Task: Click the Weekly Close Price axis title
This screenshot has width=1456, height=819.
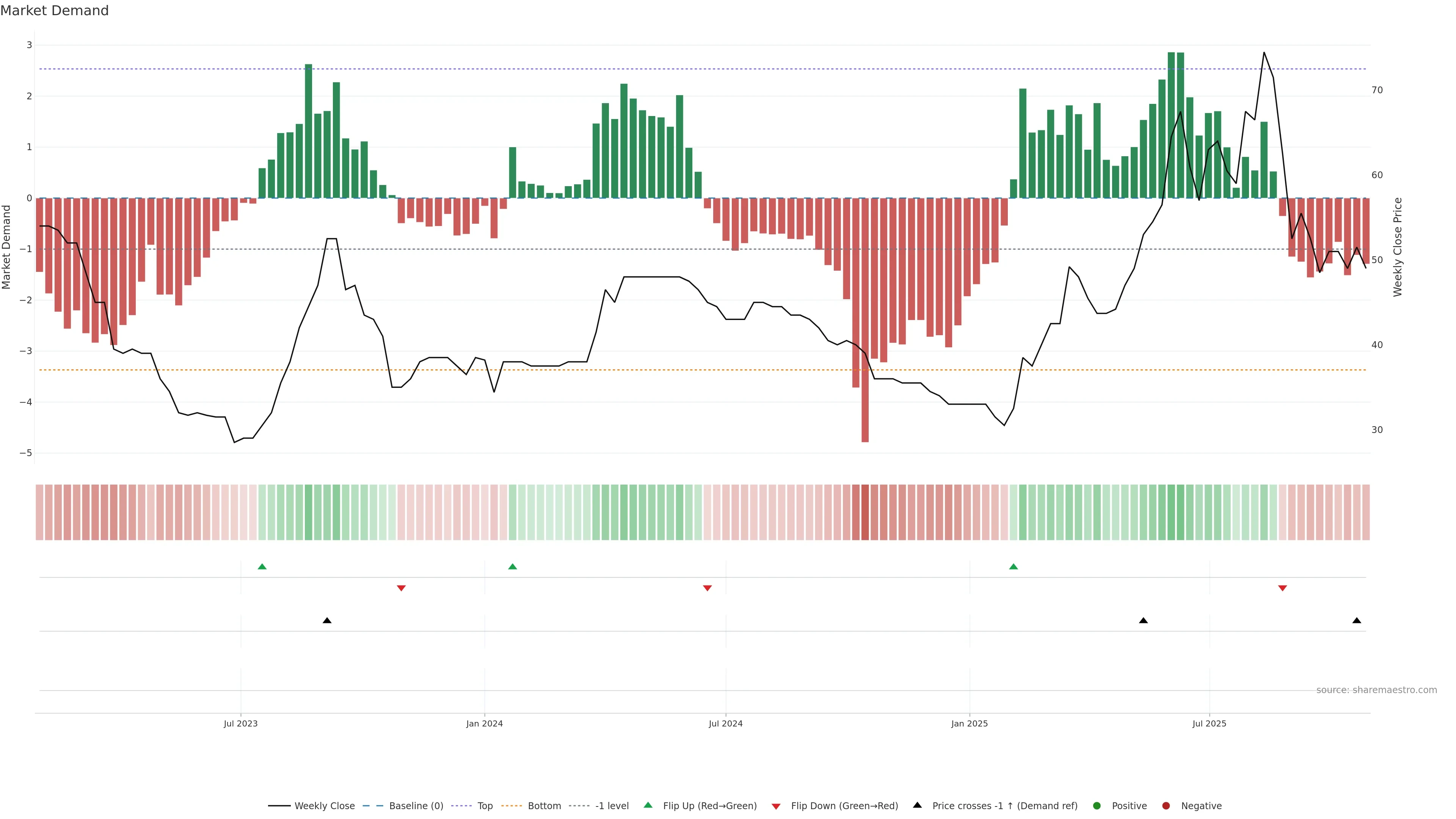Action: tap(1398, 247)
